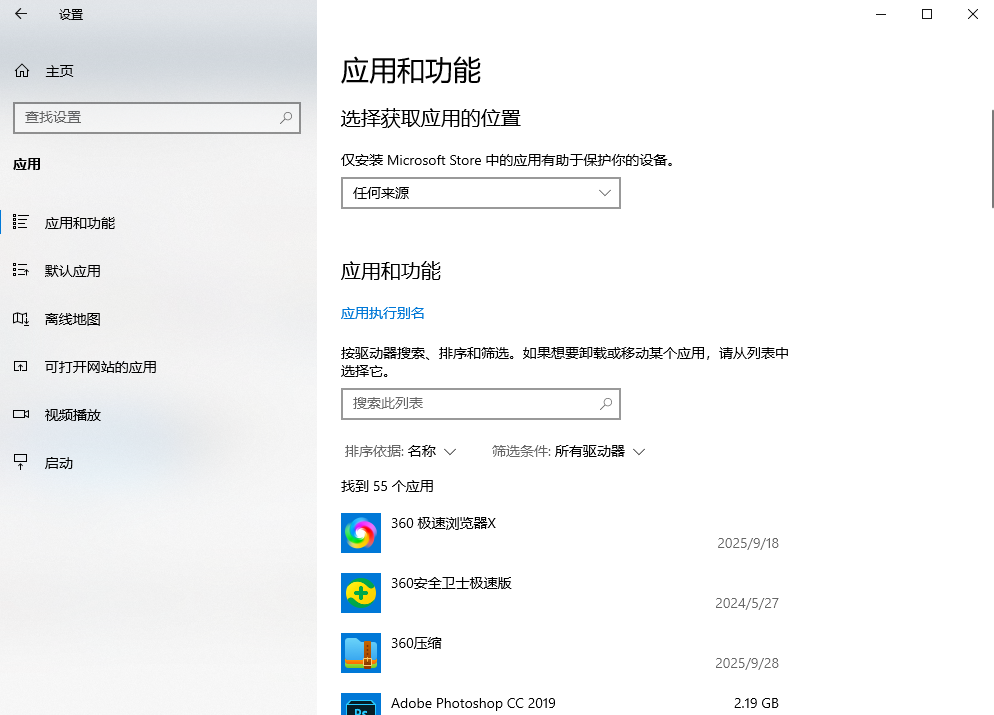Select 离线地图 in the sidebar
994x715 pixels.
72,319
